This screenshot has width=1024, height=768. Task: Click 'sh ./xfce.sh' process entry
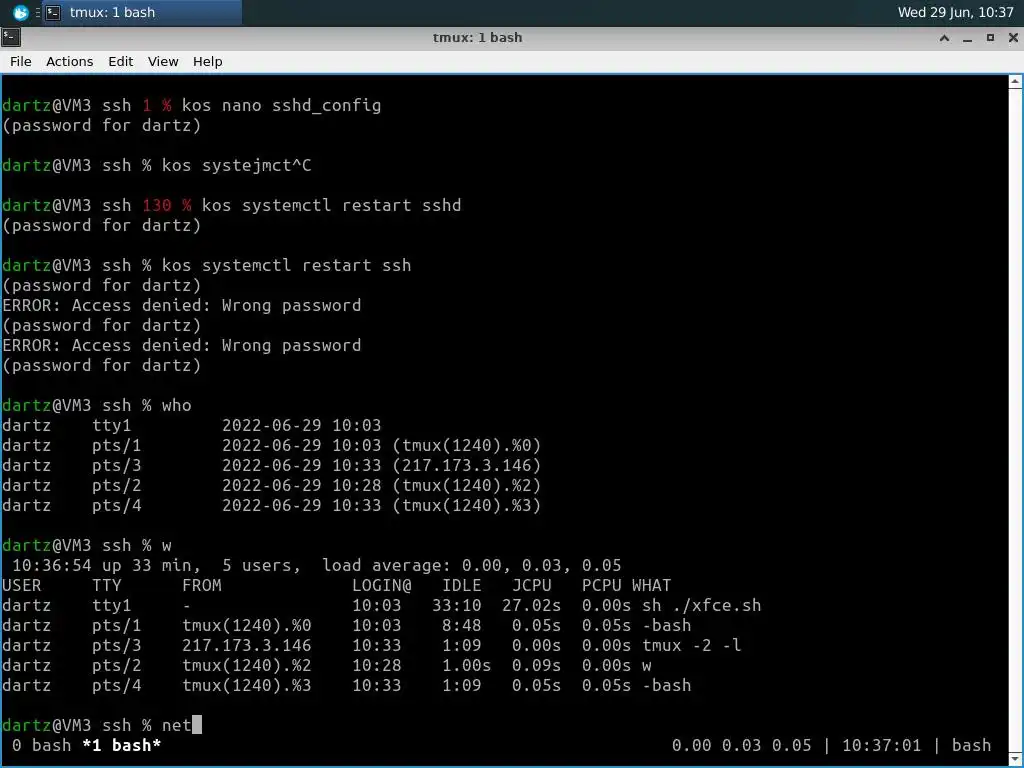click(701, 605)
